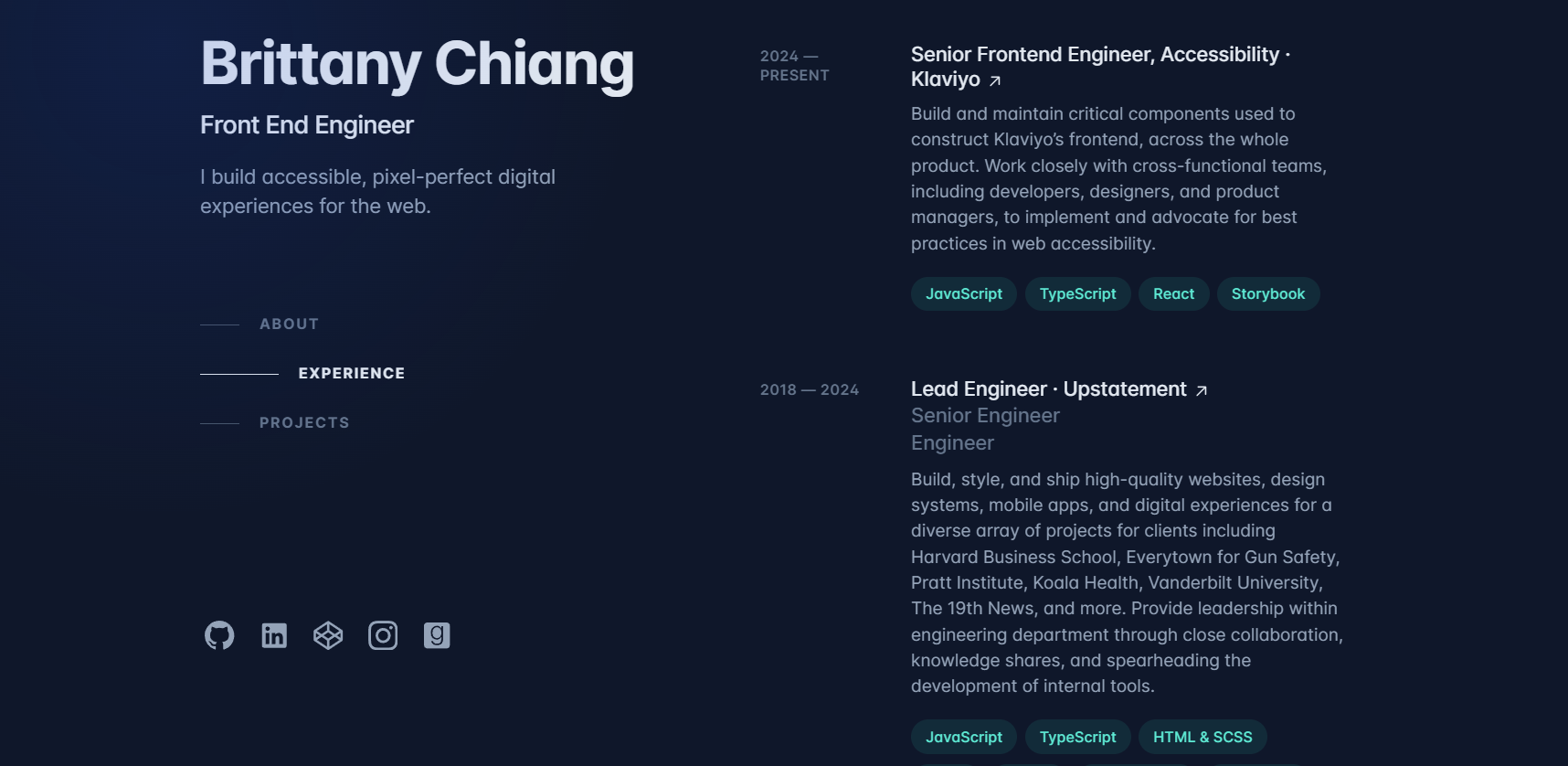Click the arrow icon next to Upstatement
The image size is (1568, 766).
point(1202,390)
